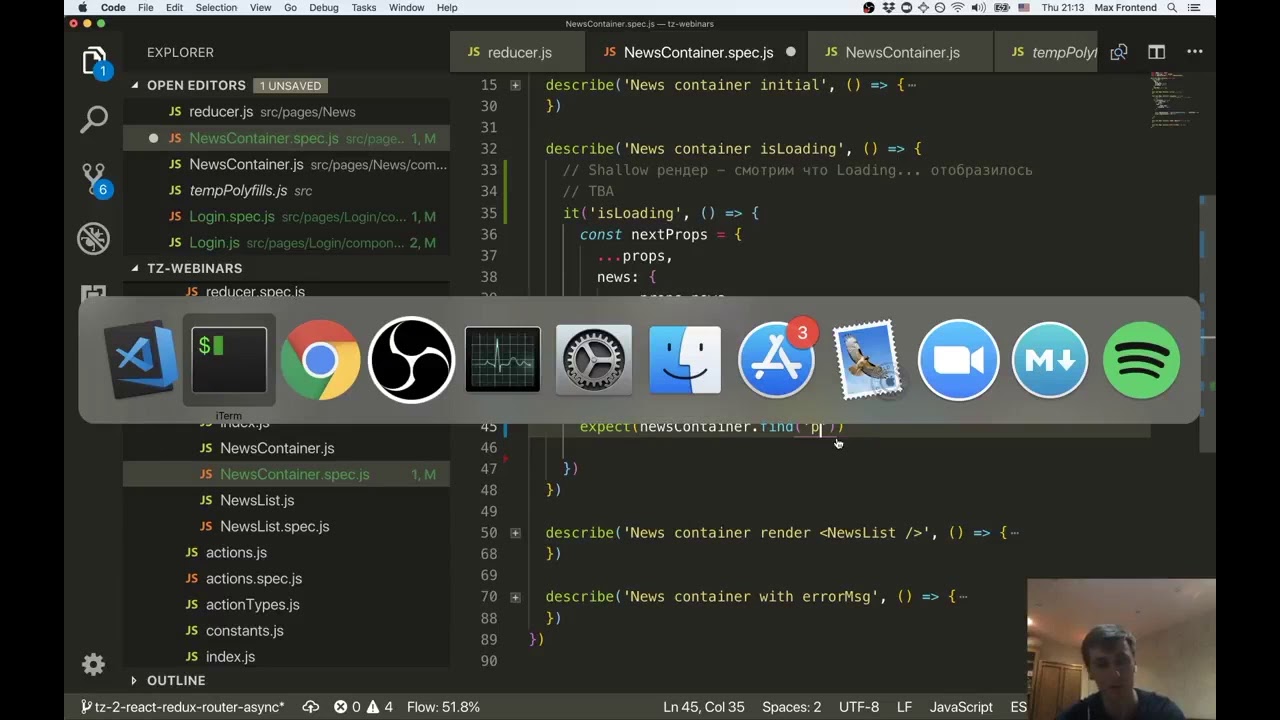Click Flow: 51.8% status item
The image size is (1280, 720).
[x=443, y=707]
